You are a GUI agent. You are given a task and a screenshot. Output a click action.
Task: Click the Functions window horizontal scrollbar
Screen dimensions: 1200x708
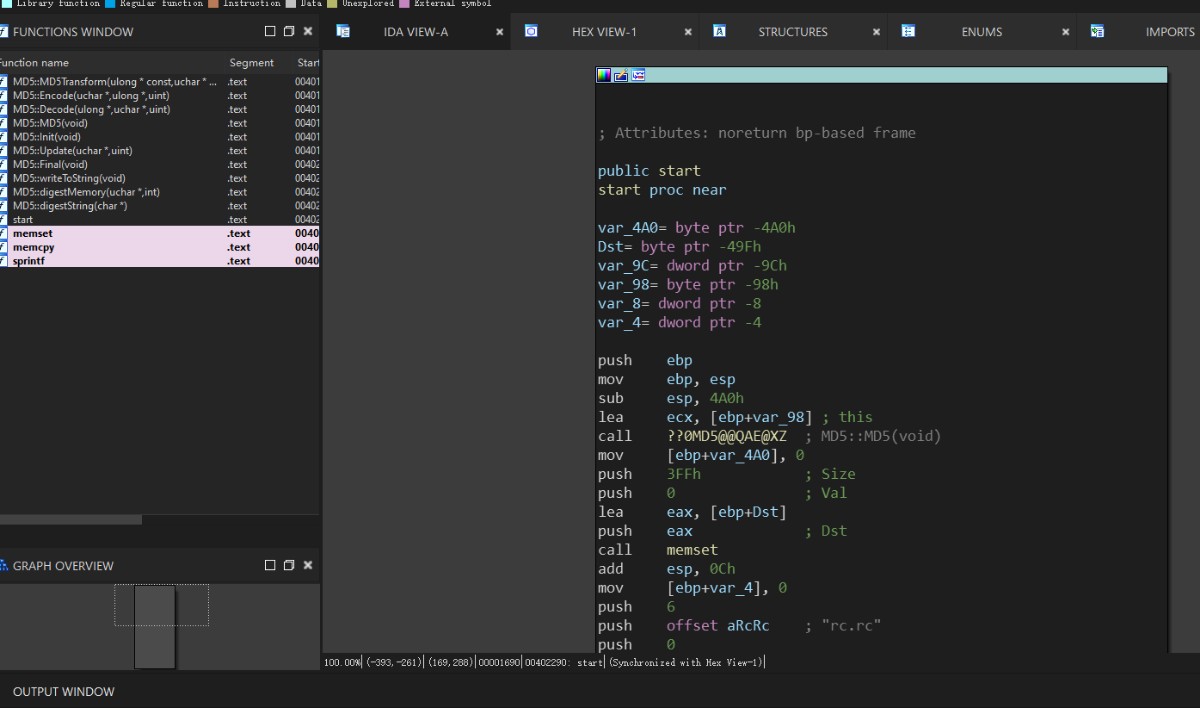point(70,520)
